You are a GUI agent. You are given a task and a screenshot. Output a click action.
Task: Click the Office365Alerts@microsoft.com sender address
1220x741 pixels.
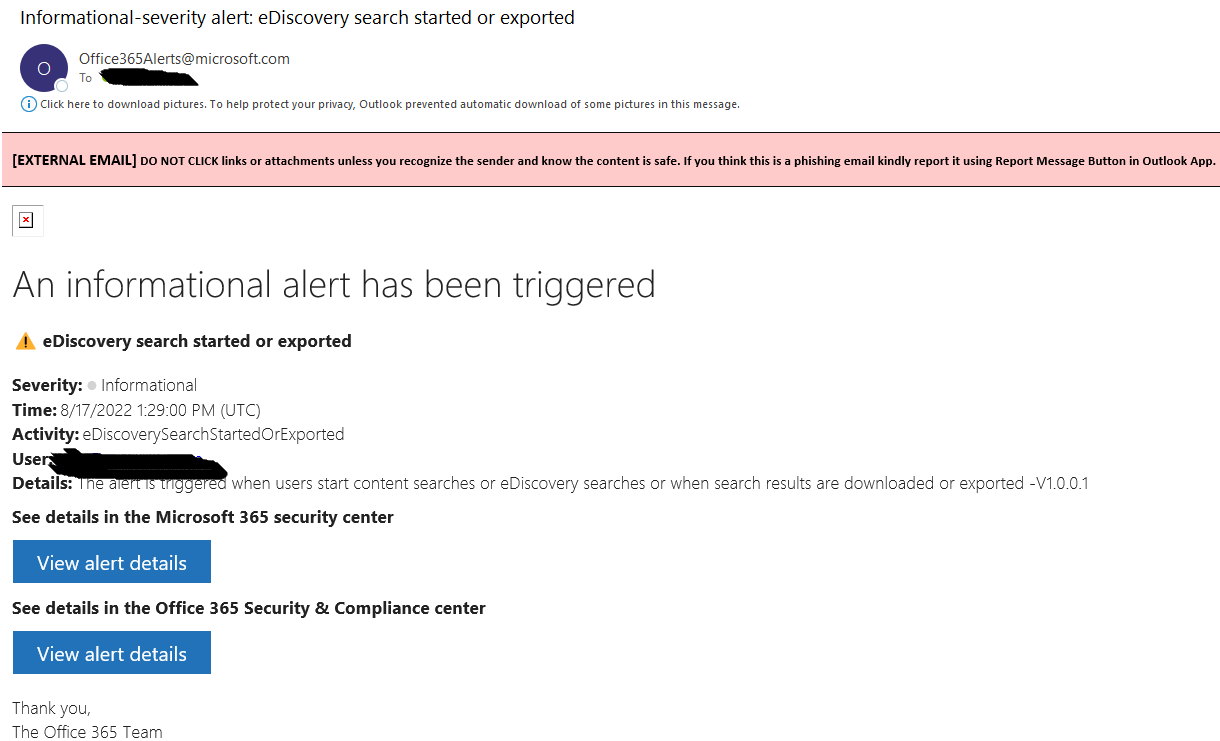pos(184,59)
